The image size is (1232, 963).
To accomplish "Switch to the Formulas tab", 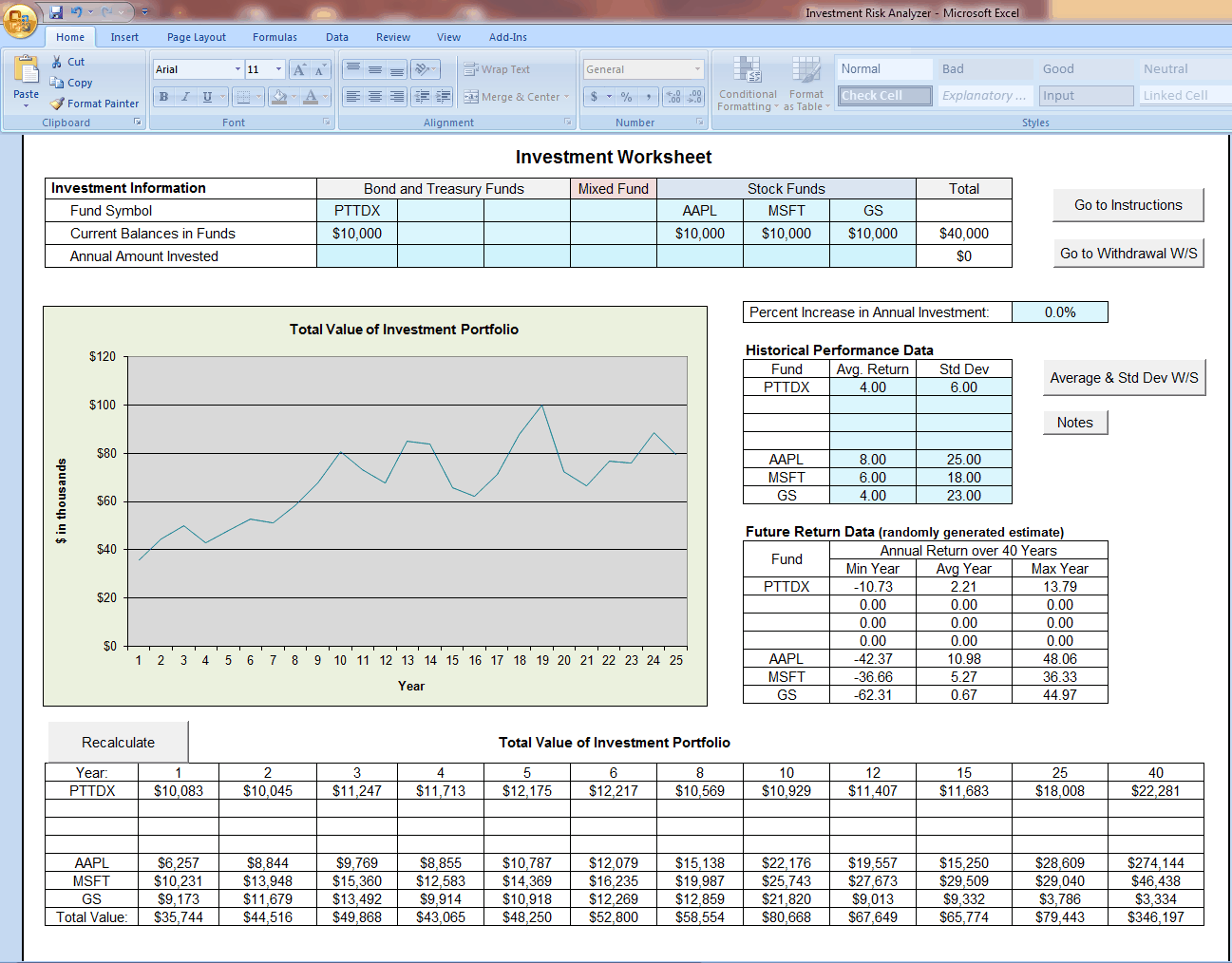I will [275, 37].
